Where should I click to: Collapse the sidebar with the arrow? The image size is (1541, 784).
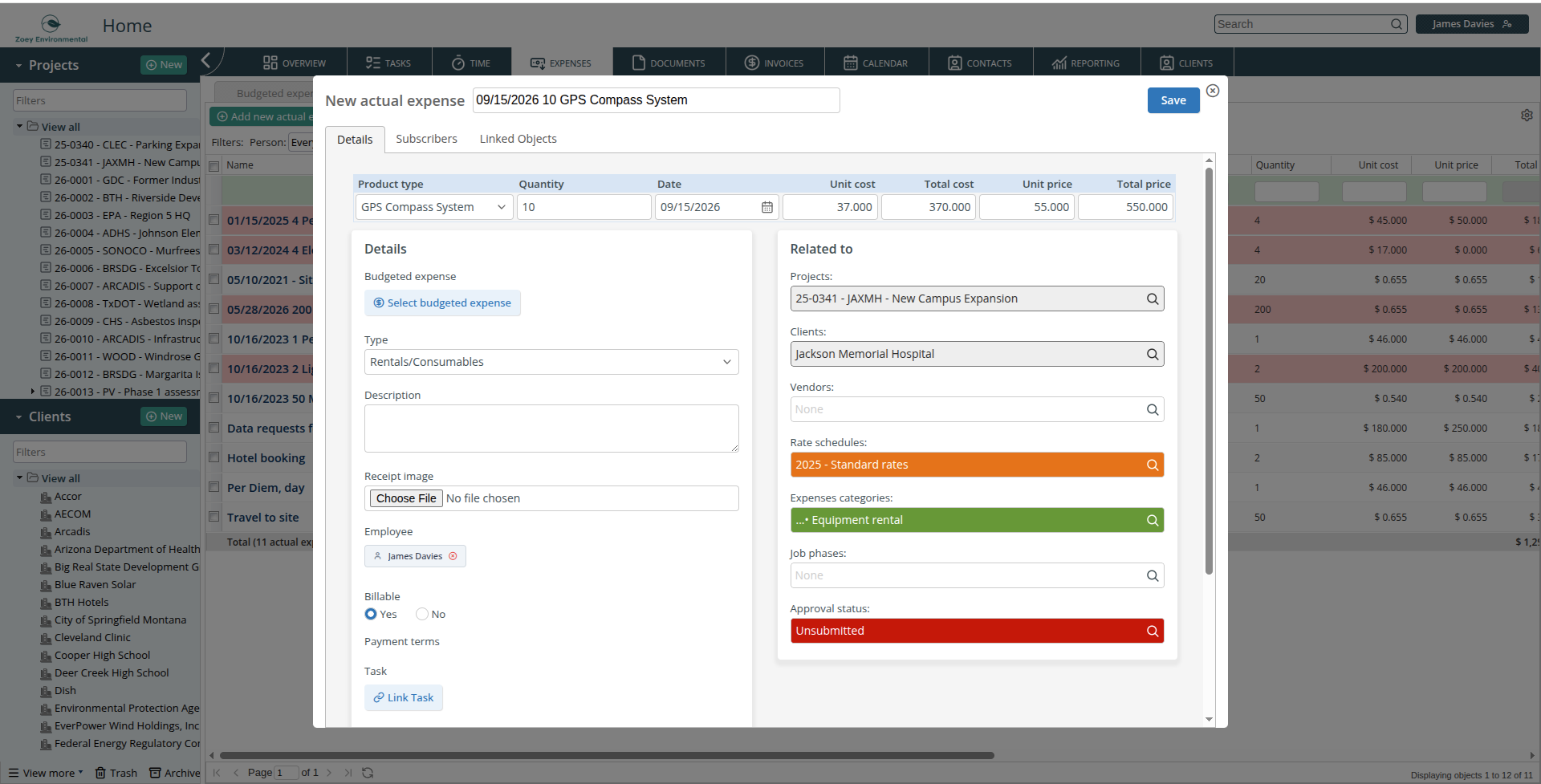pyautogui.click(x=206, y=60)
